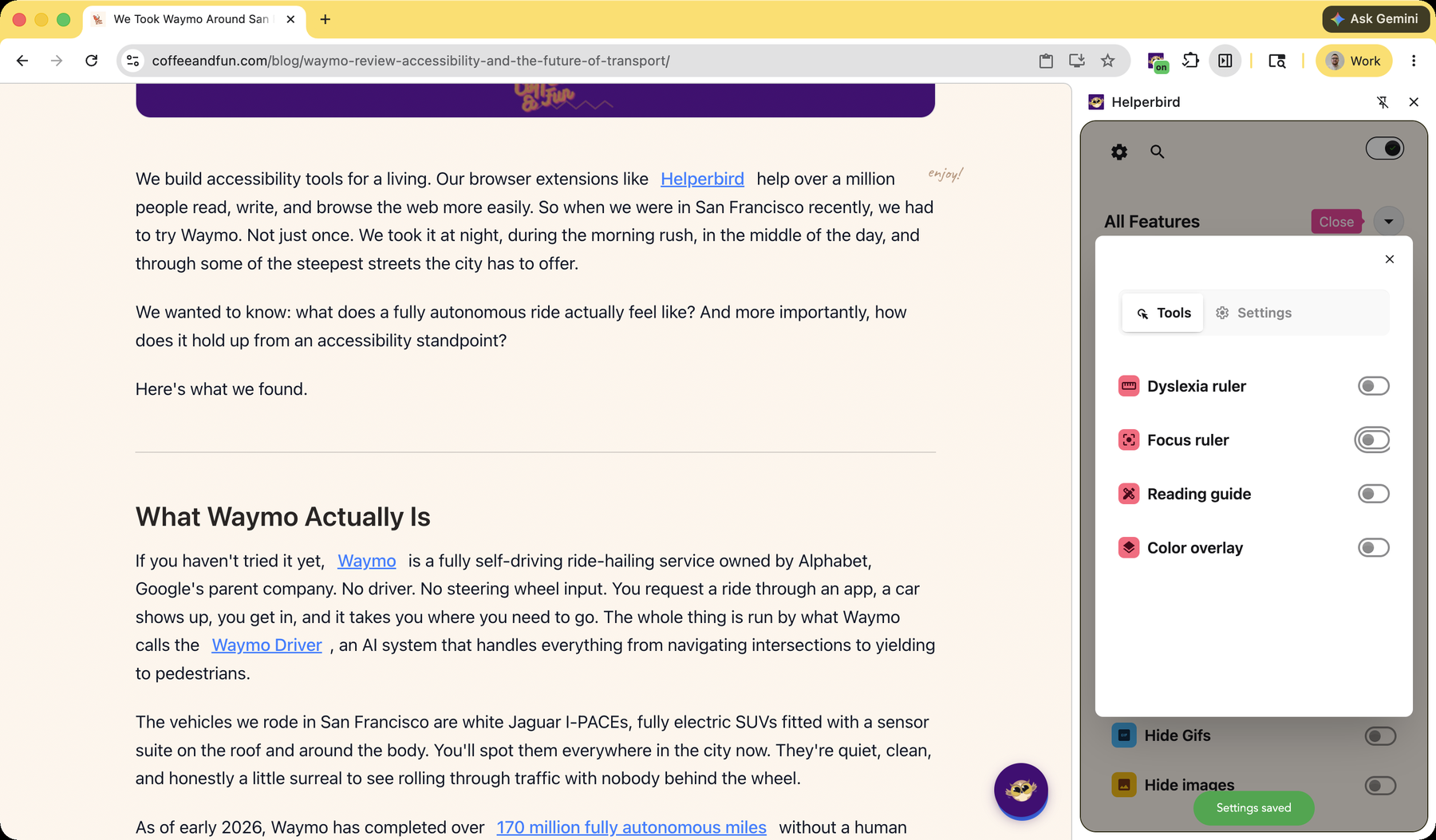
Task: Close the Helperbird side panel
Action: tap(1414, 102)
